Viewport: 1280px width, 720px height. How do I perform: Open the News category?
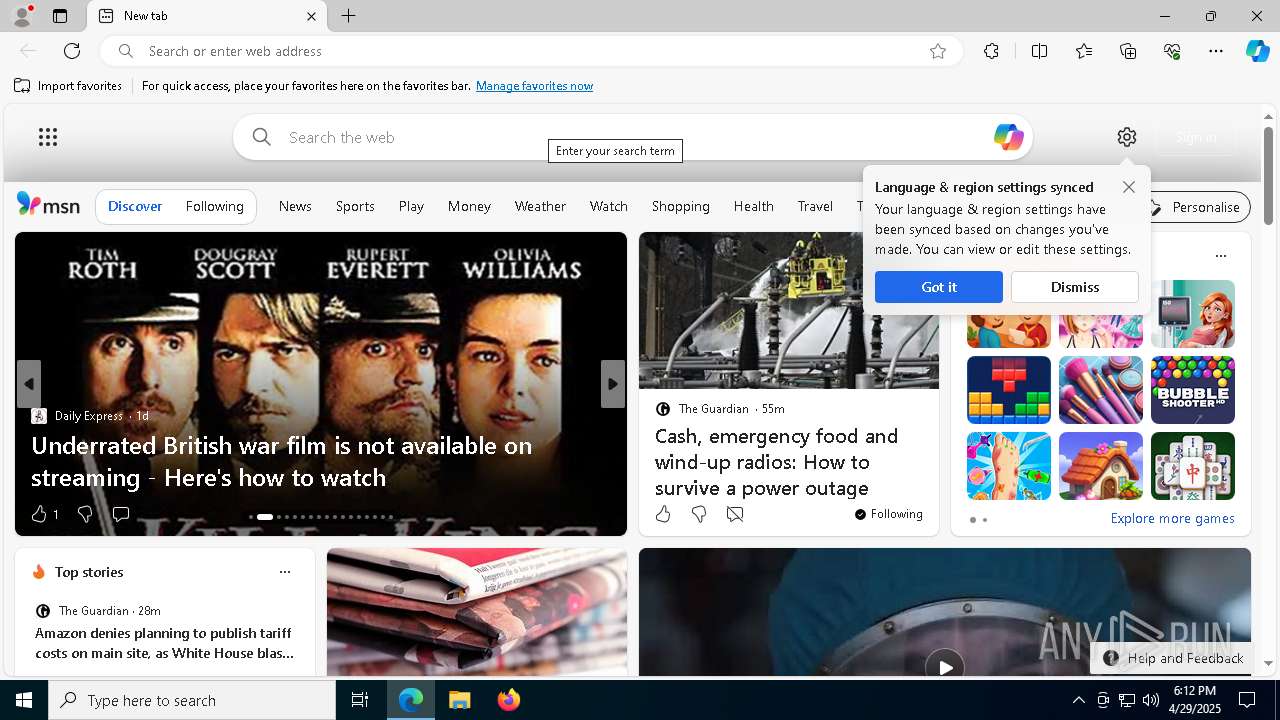click(x=295, y=206)
